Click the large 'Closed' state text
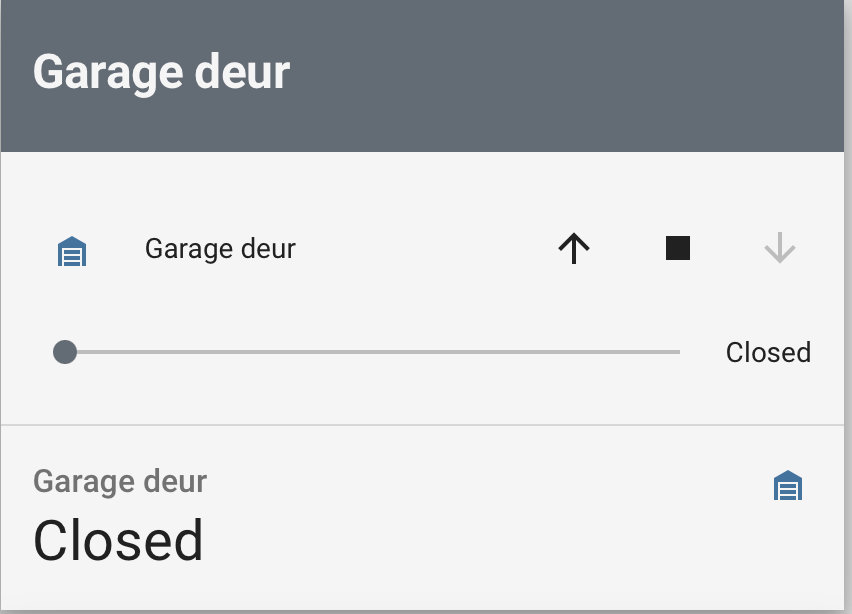The height and width of the screenshot is (614, 852). click(118, 541)
